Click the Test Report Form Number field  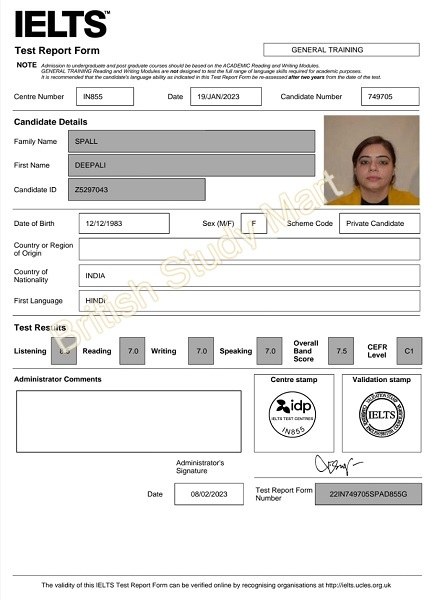(x=368, y=494)
